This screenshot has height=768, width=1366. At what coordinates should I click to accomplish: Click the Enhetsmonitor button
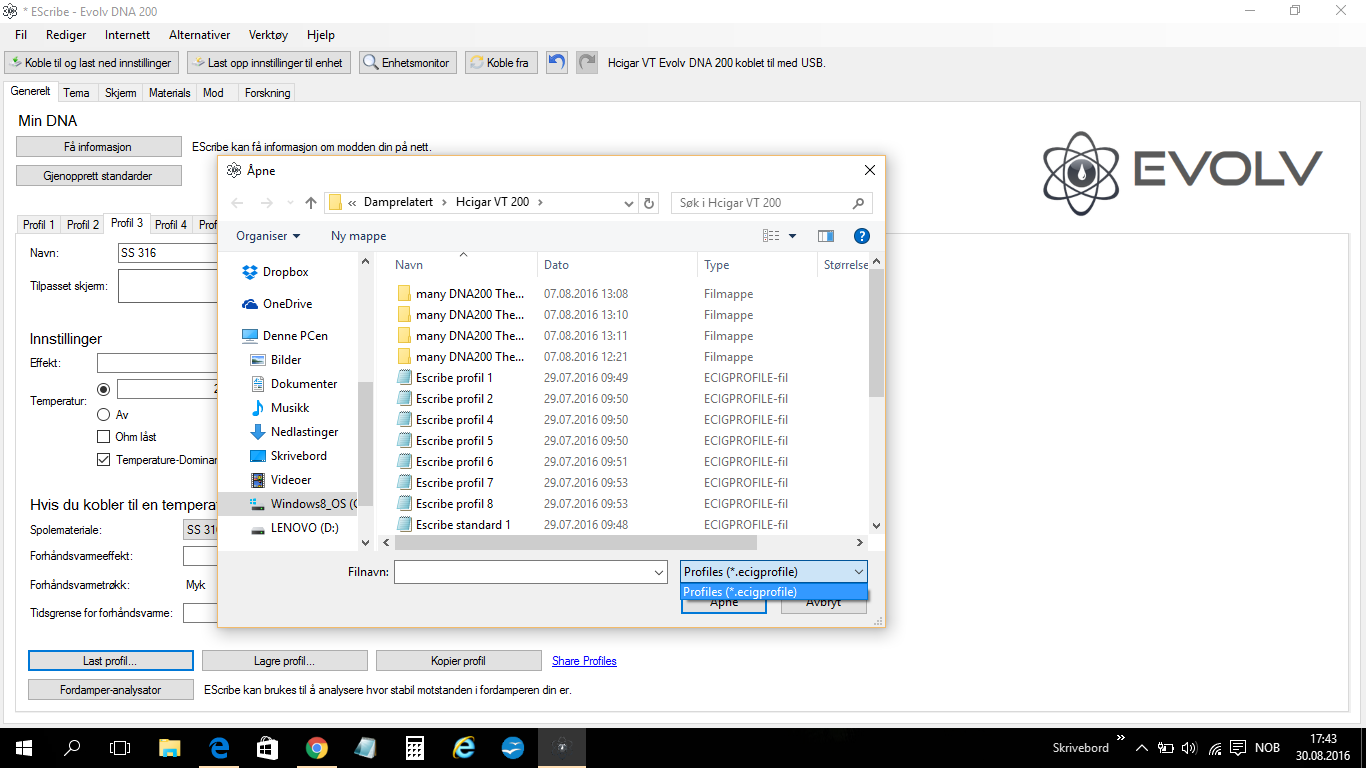408,62
